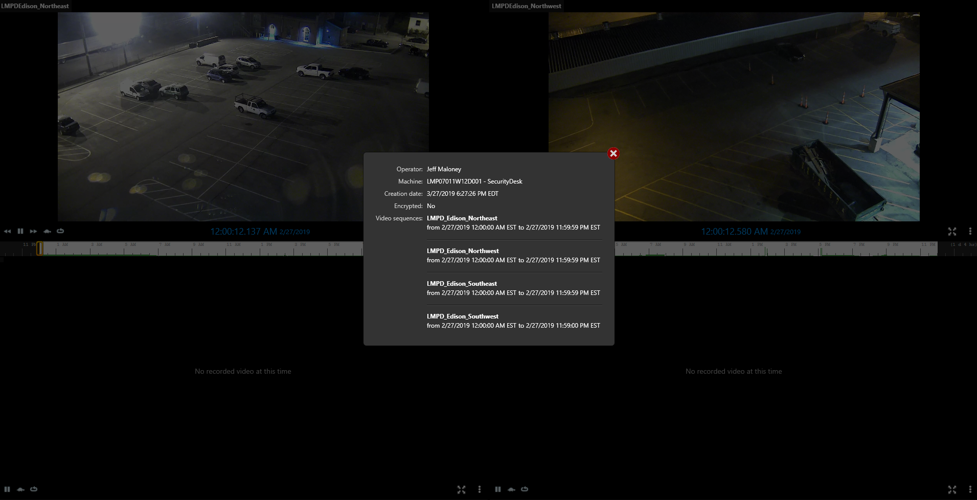
Task: Pause playback in bottom-left empty tile
Action: 8,489
